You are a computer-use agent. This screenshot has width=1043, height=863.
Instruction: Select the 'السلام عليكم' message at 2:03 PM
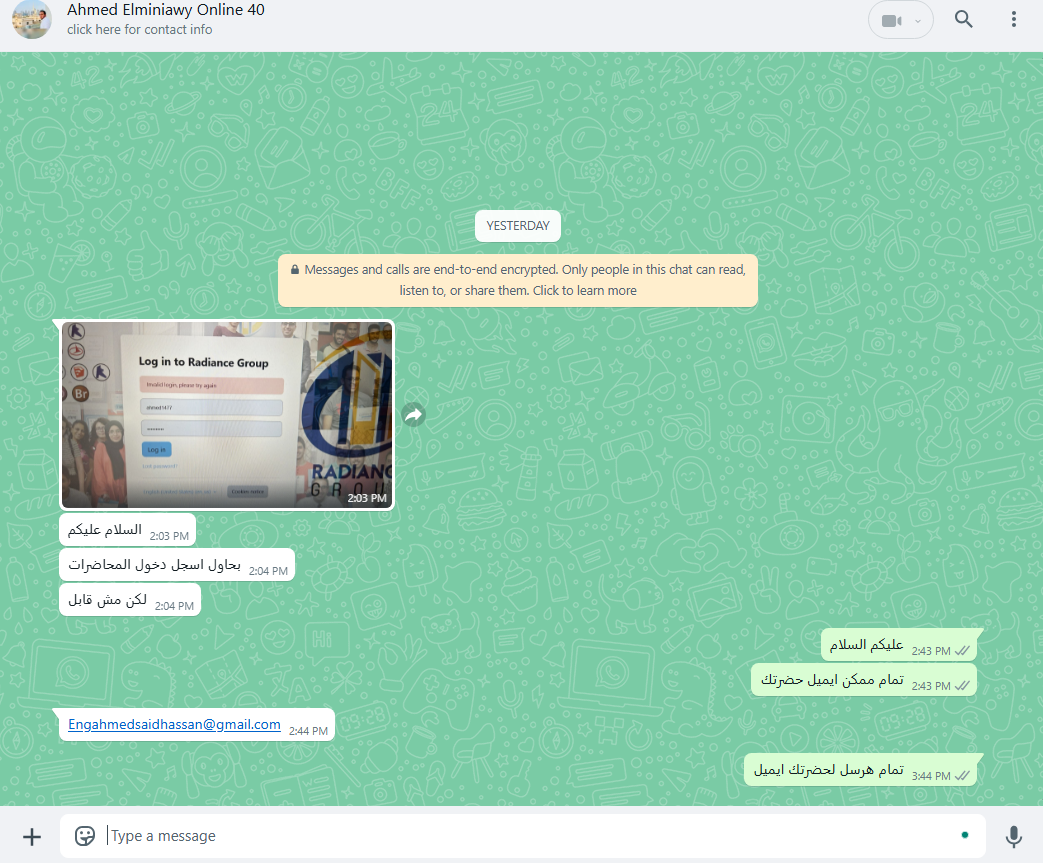(127, 530)
